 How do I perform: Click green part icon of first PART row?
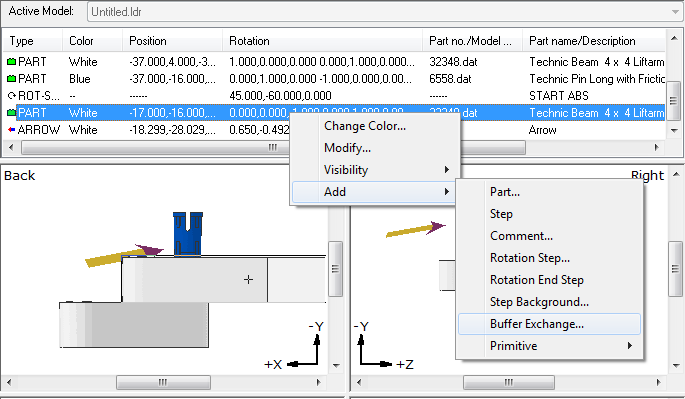coord(12,62)
